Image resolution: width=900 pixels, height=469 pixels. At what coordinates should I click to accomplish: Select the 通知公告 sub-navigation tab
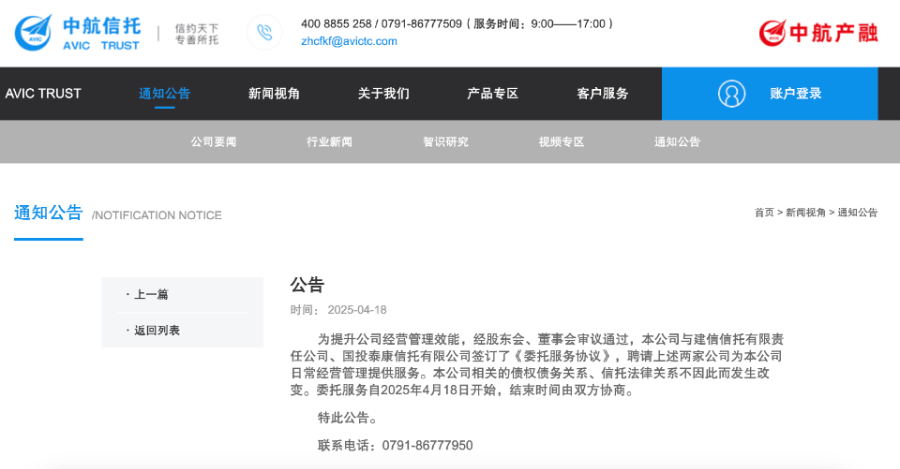677,142
